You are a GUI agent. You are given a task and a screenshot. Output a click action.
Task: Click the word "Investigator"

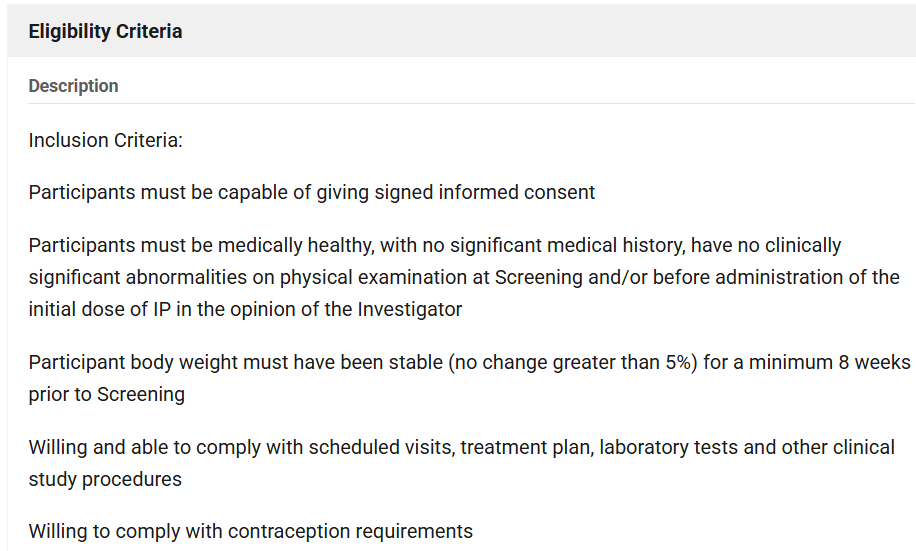click(x=409, y=309)
